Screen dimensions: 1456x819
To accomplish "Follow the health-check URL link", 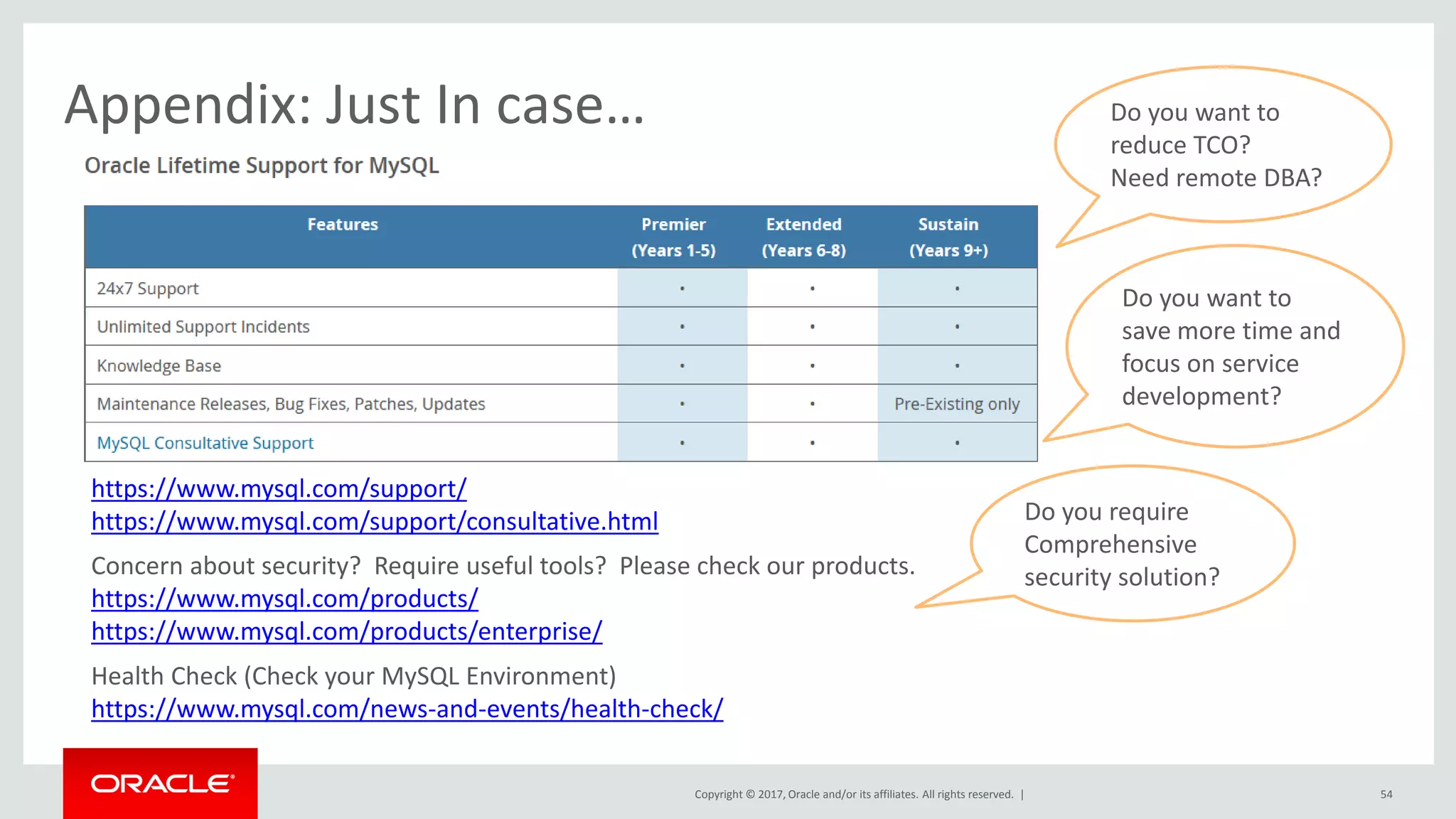I will (x=407, y=710).
